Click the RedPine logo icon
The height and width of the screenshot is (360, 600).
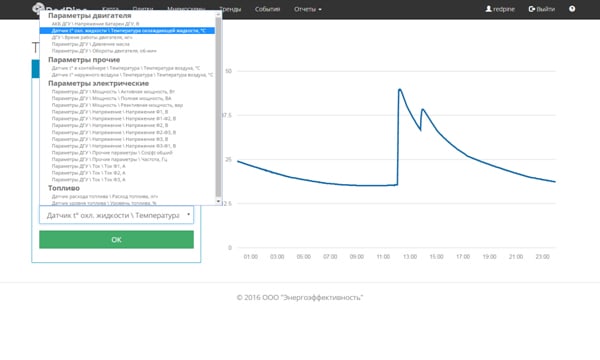point(38,8)
